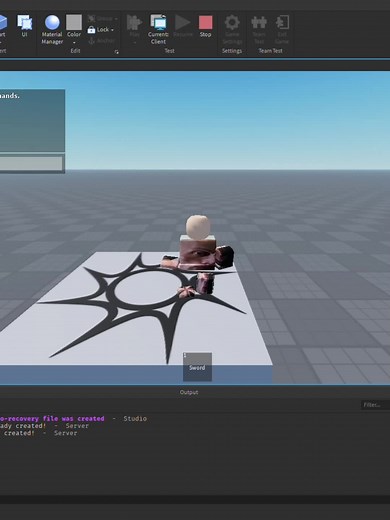The image size is (390, 520).
Task: Open the UI tool in the ribbon
Action: tap(24, 26)
